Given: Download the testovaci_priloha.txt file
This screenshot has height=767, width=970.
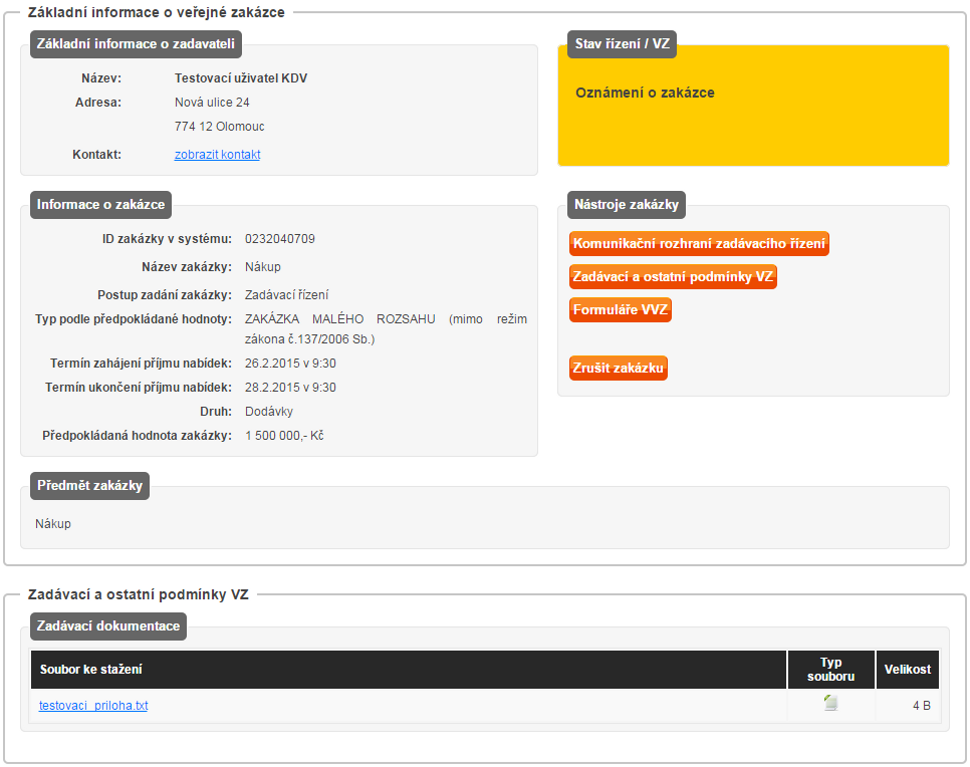Looking at the screenshot, I should [x=93, y=706].
